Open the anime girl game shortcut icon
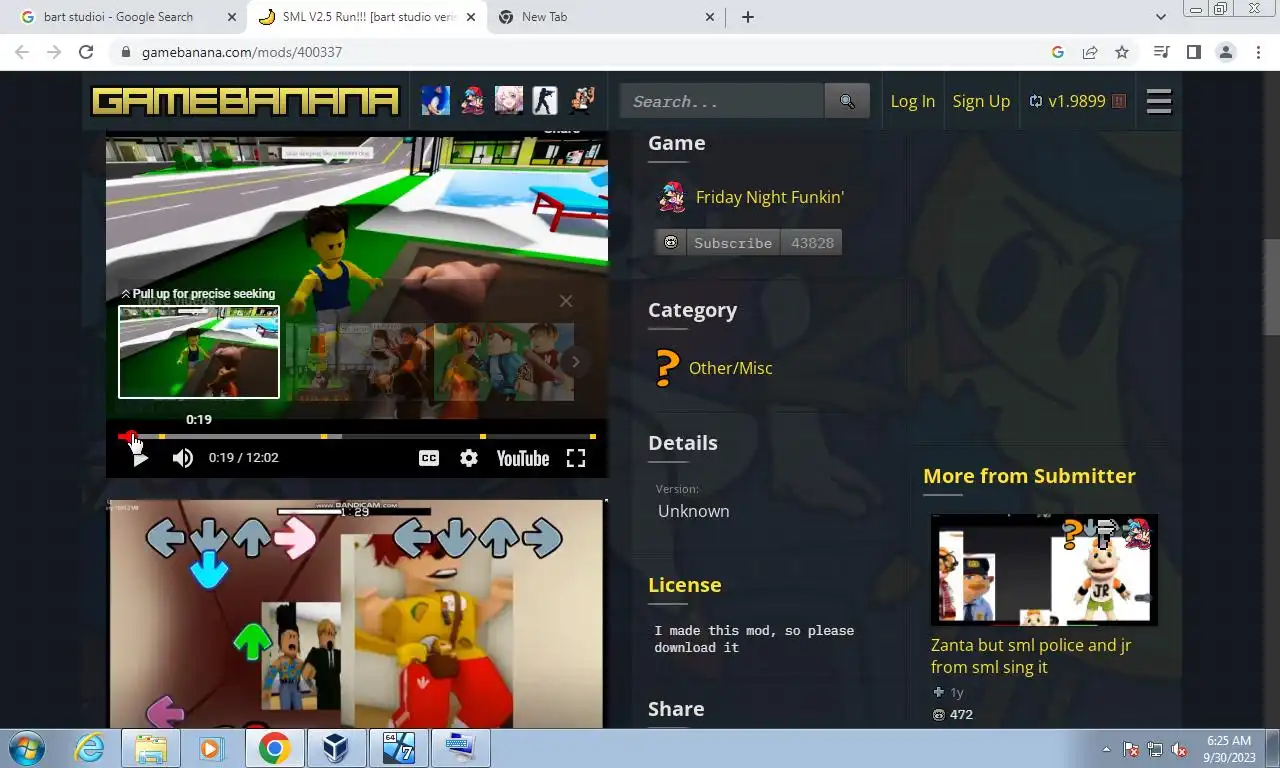 (x=508, y=101)
